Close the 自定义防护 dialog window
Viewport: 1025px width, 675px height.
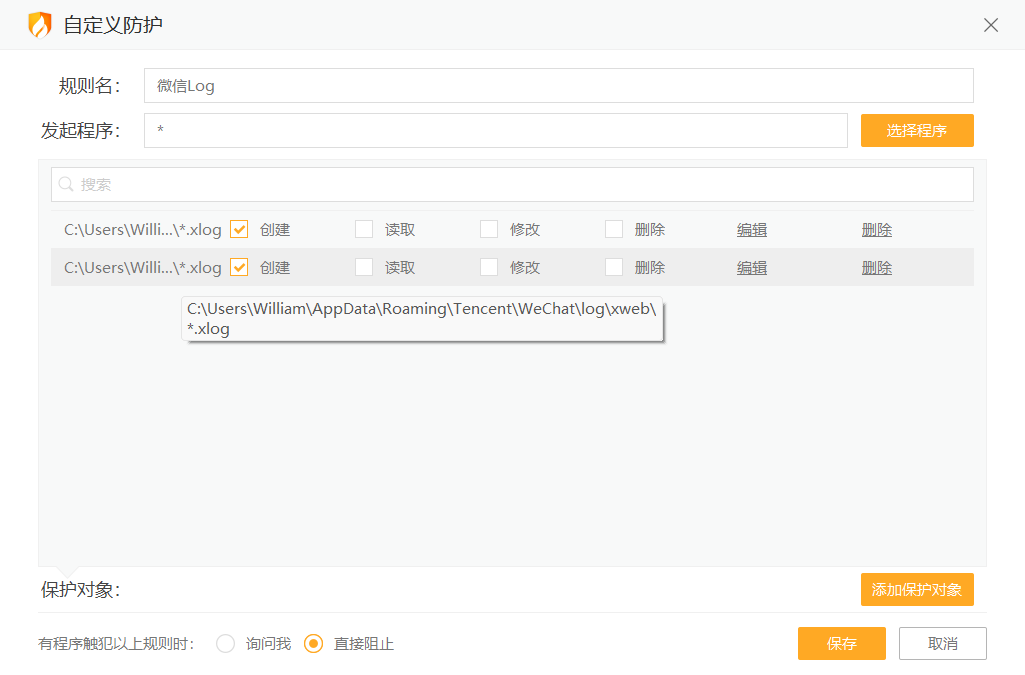(990, 25)
